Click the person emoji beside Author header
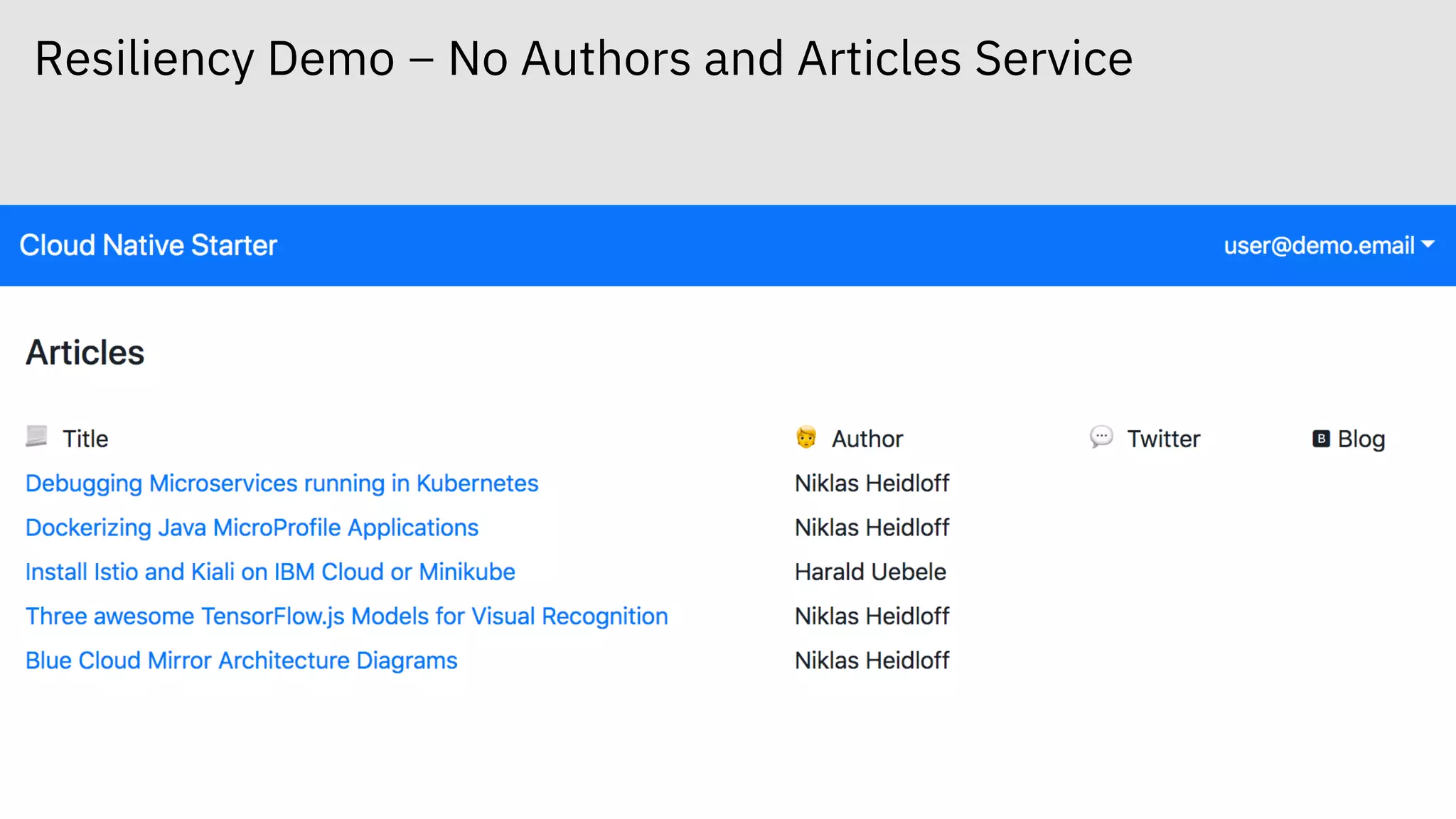Viewport: 1456px width, 819px height. (x=806, y=437)
